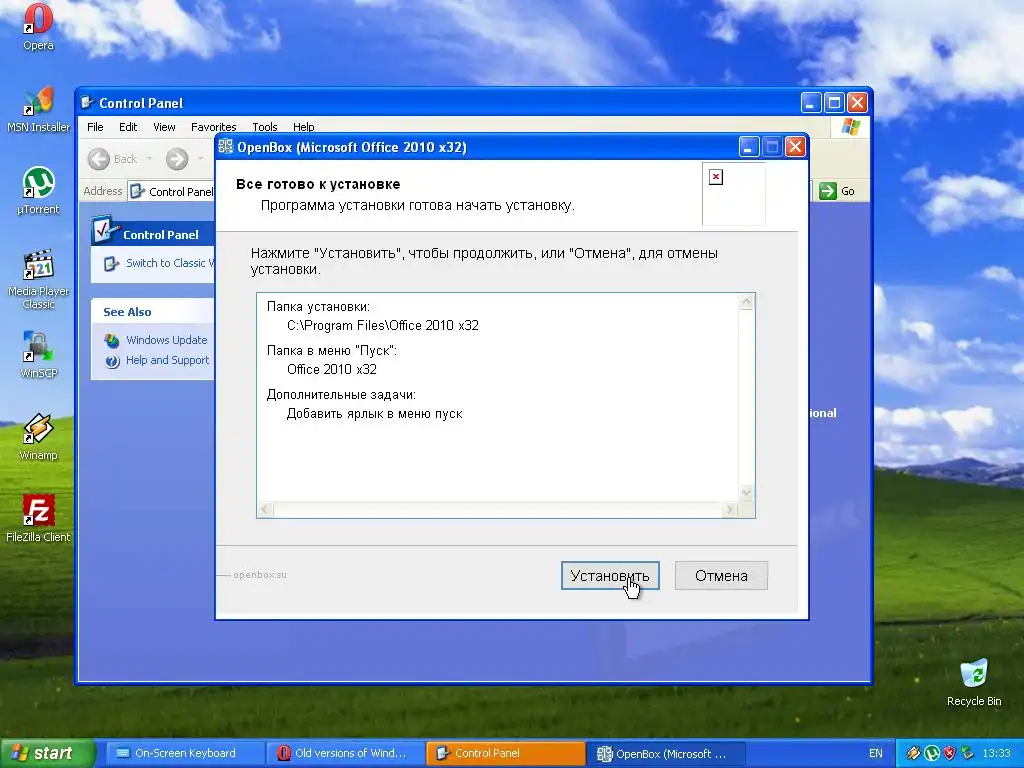Click the Control Panel checkmark icon in the sidebar header
This screenshot has width=1024, height=768.
click(x=104, y=229)
